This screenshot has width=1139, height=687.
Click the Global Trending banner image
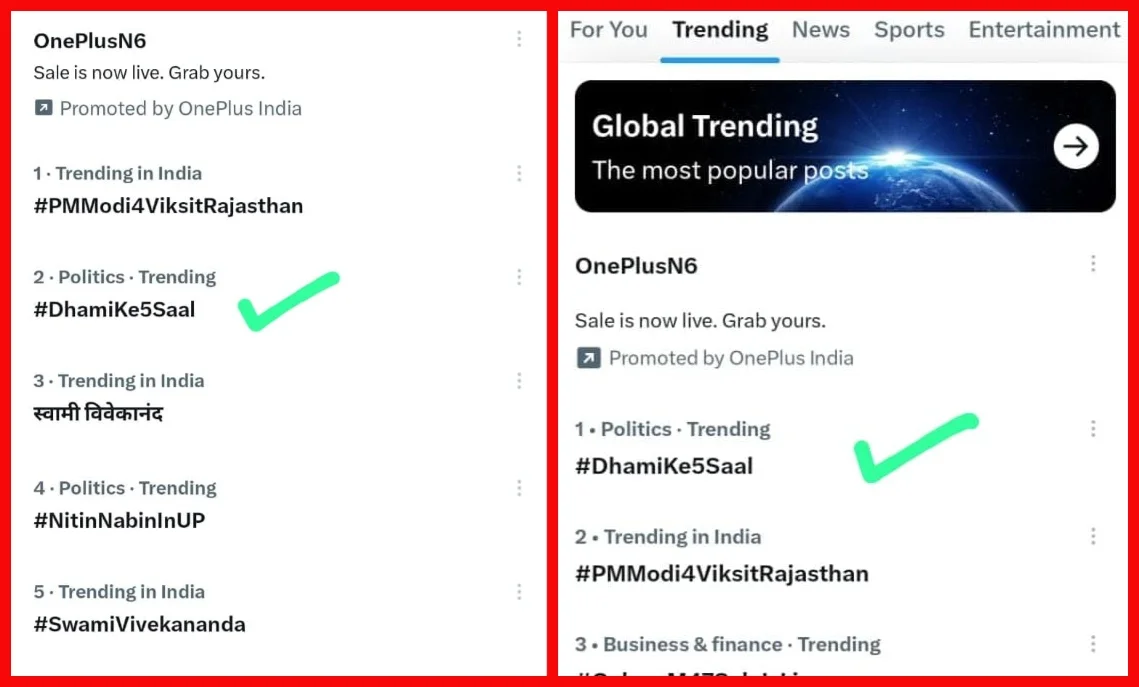[845, 146]
